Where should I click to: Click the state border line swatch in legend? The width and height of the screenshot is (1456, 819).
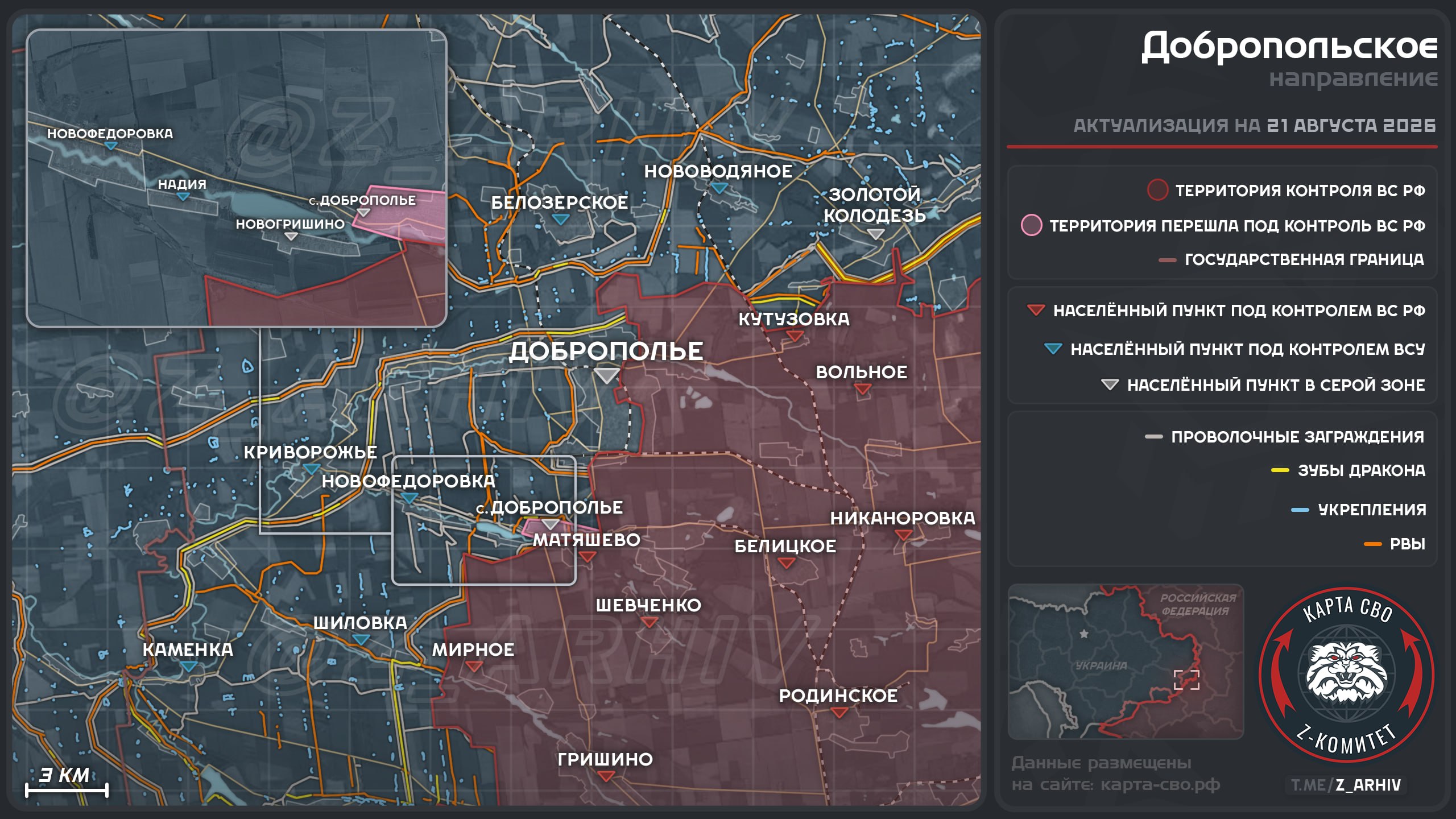[x=1167, y=260]
